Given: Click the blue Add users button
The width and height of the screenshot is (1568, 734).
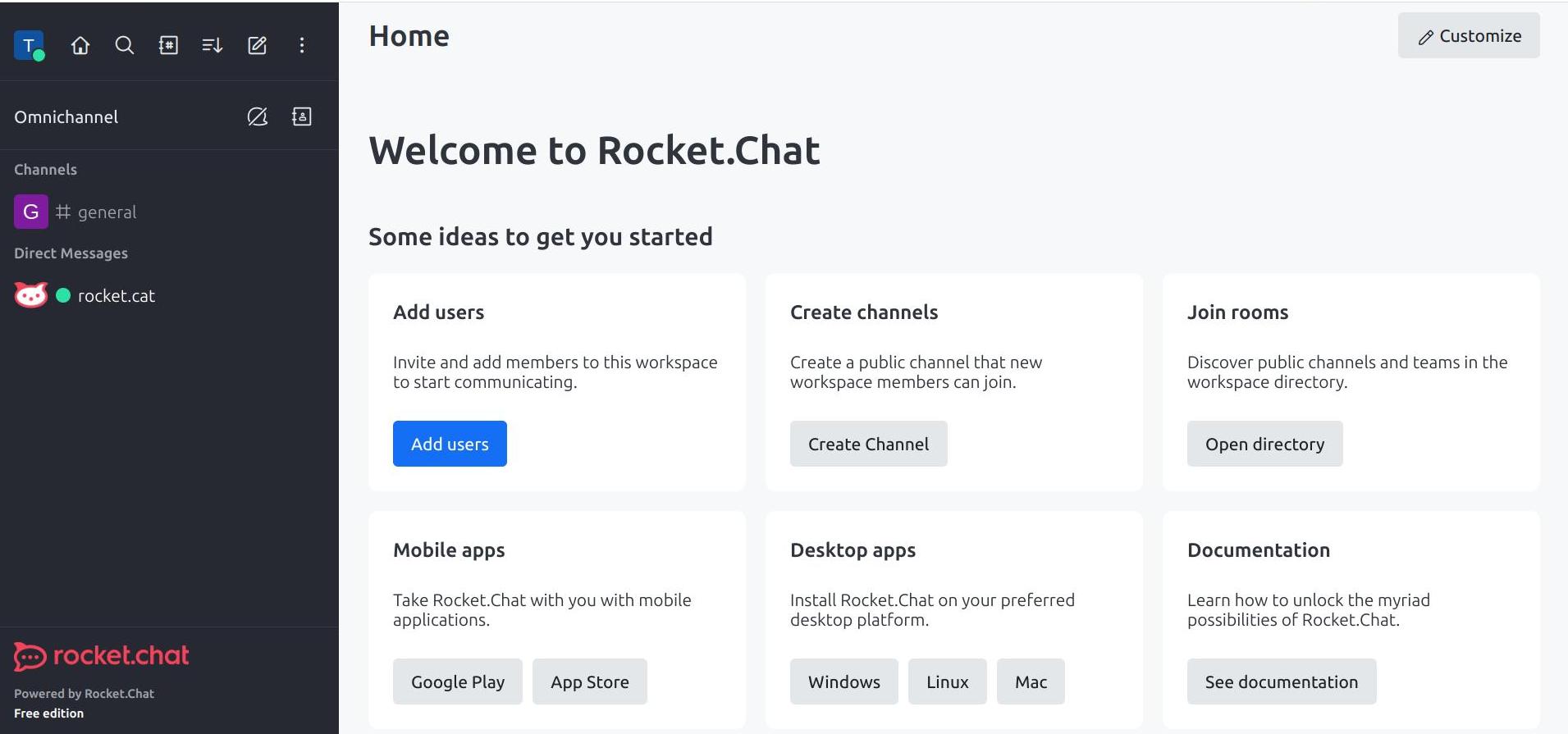Looking at the screenshot, I should tap(450, 444).
